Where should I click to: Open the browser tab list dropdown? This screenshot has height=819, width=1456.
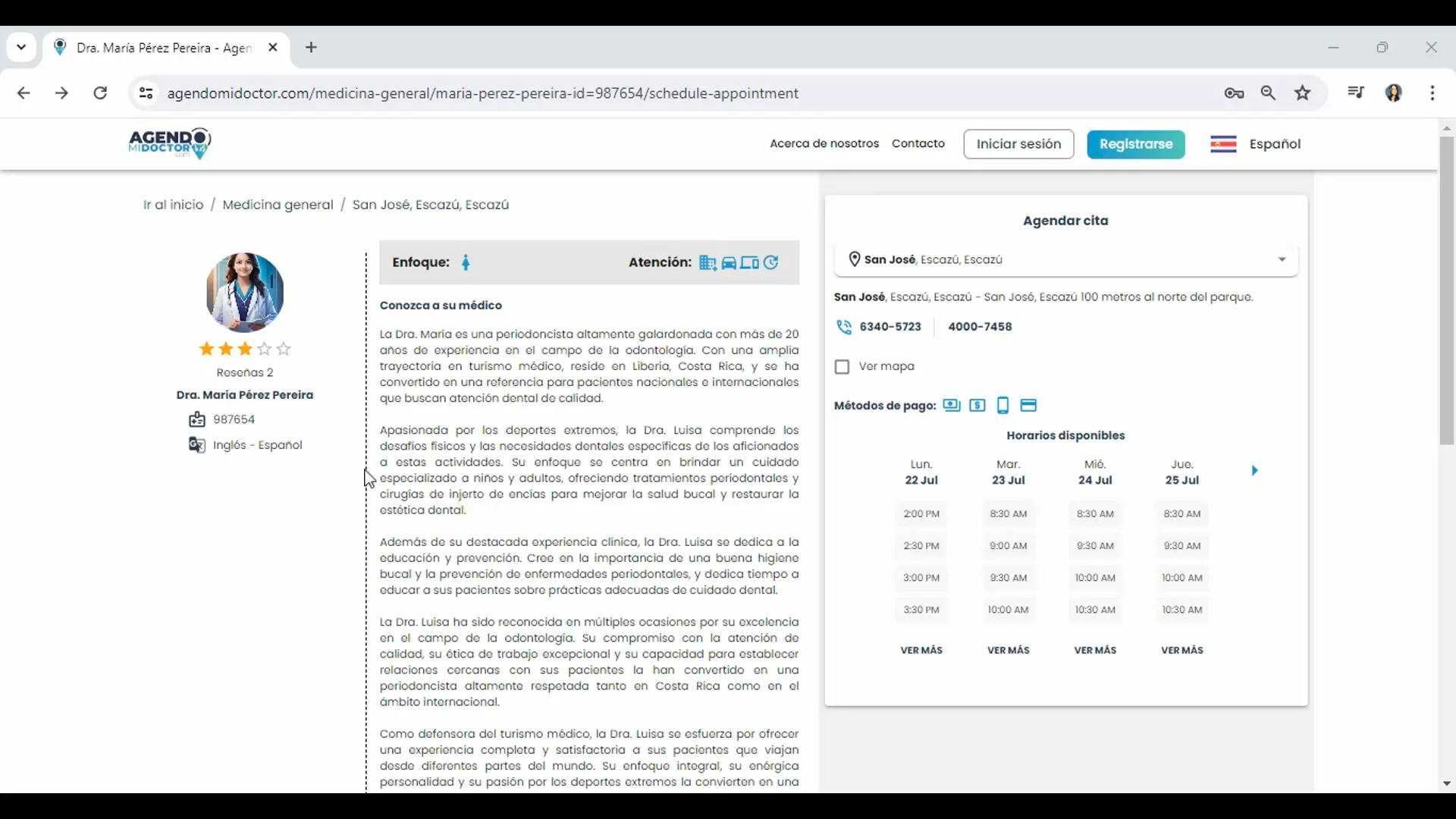click(x=21, y=47)
